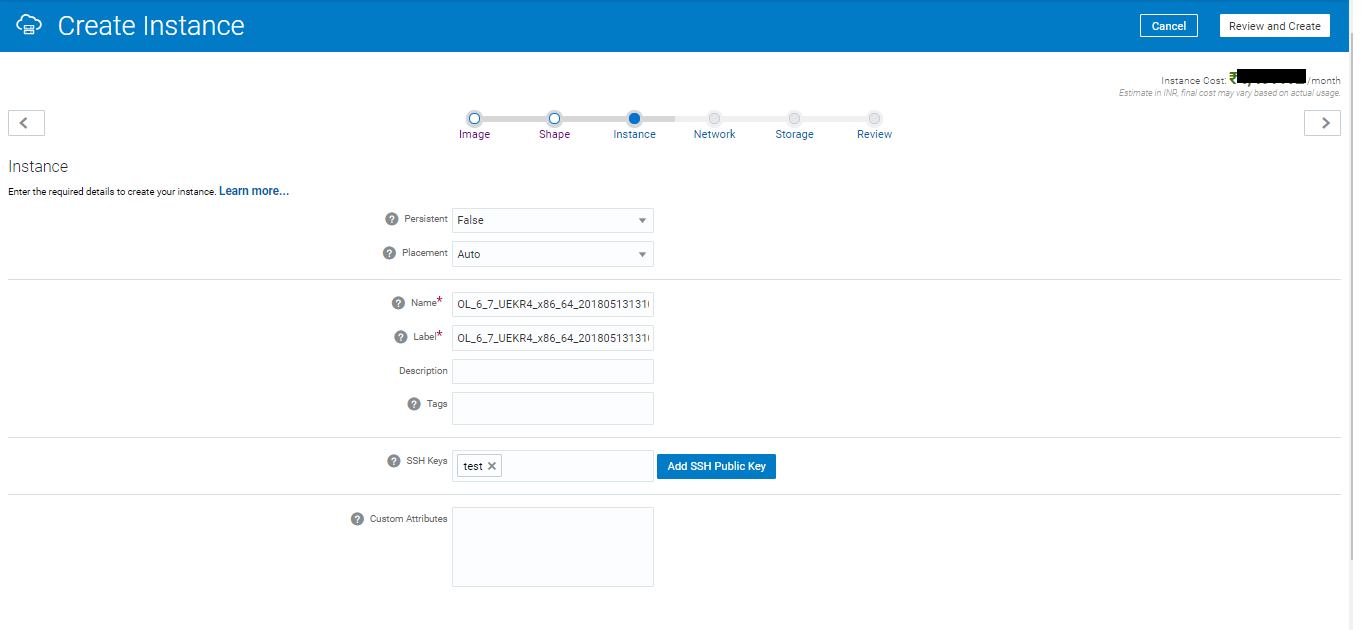Viewport: 1364px width, 630px height.
Task: Click the help icon beside Label
Action: pyautogui.click(x=399, y=336)
